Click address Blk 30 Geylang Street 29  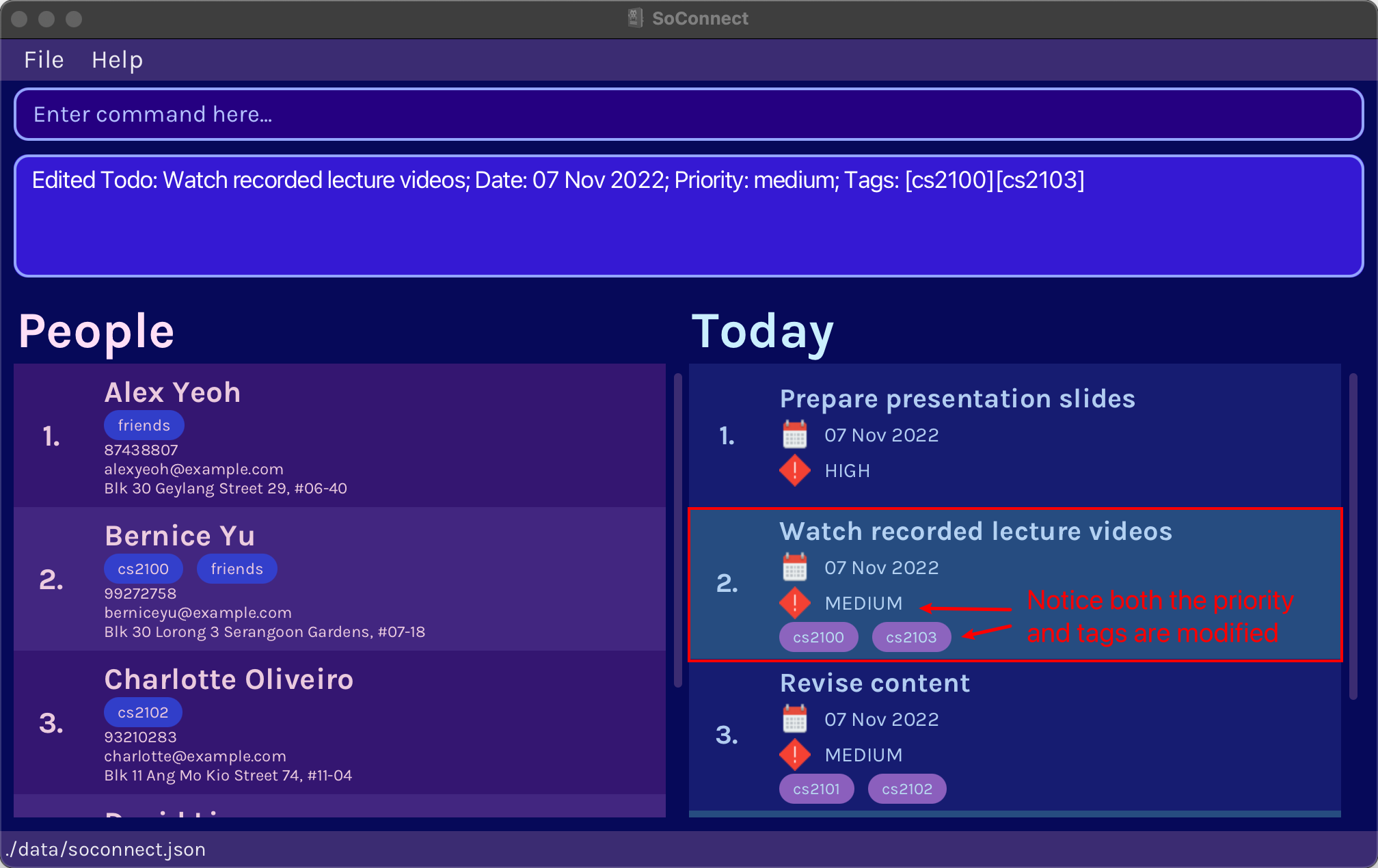(226, 488)
